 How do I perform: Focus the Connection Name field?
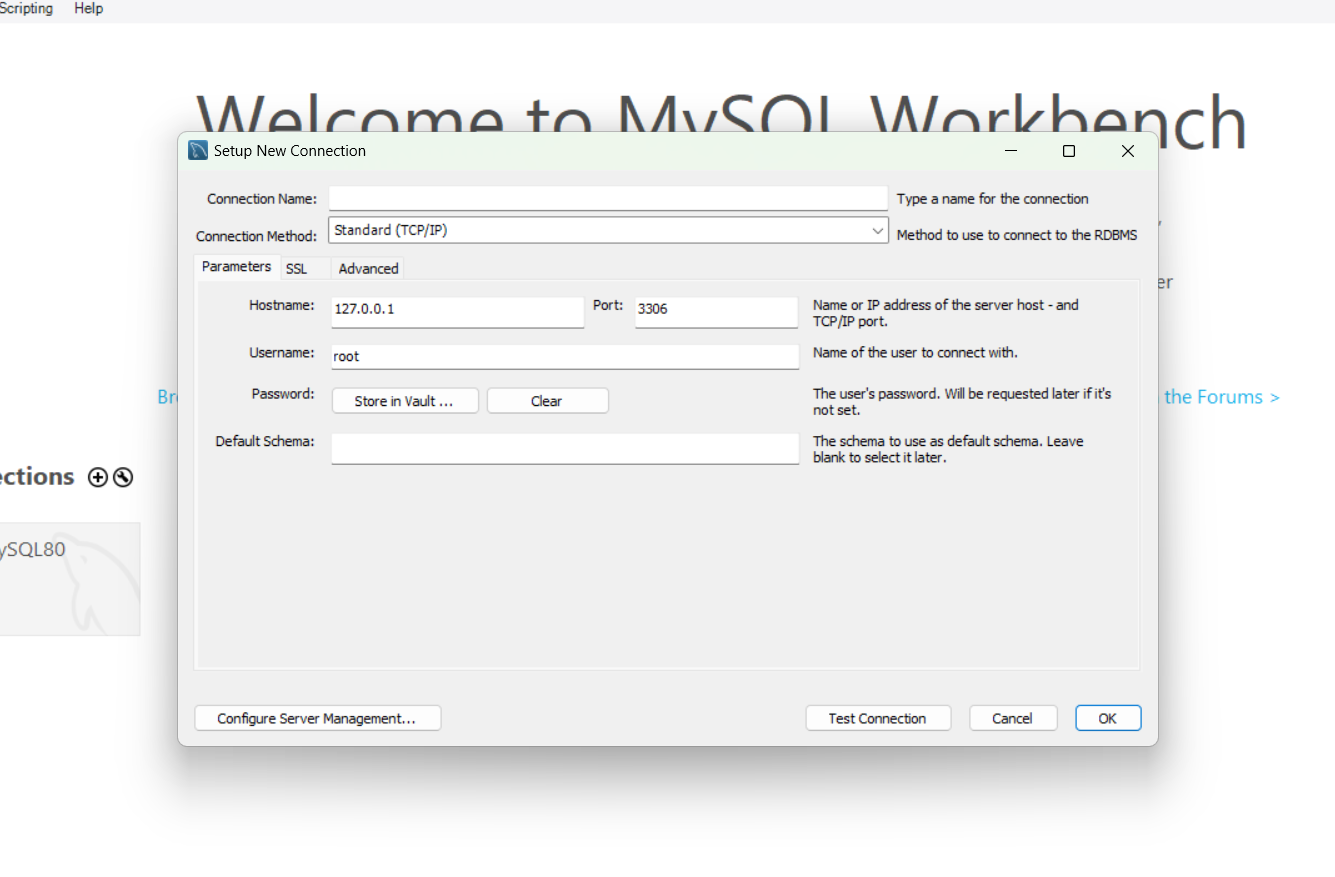tap(608, 198)
